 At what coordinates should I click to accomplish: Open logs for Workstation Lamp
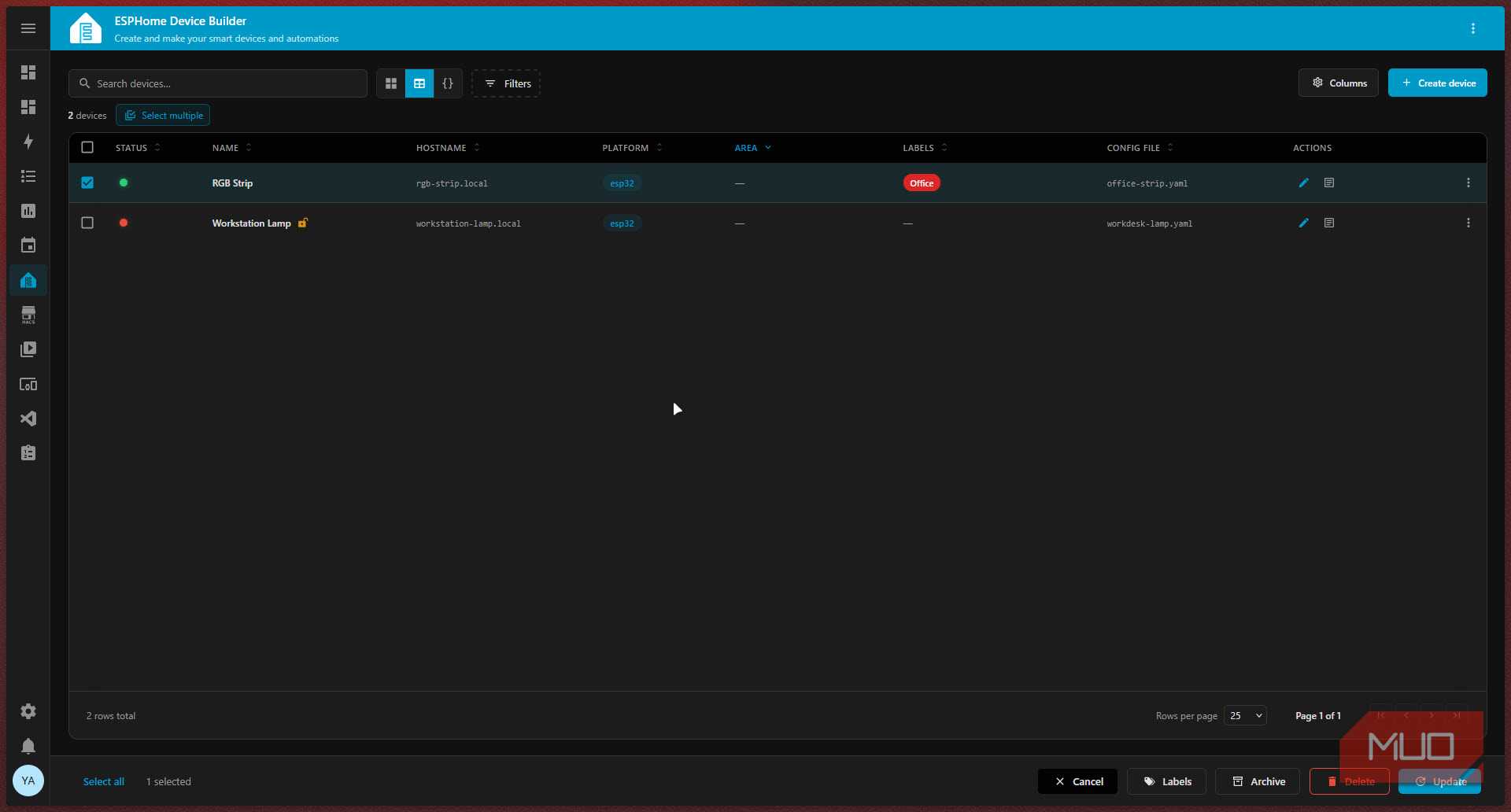point(1329,223)
